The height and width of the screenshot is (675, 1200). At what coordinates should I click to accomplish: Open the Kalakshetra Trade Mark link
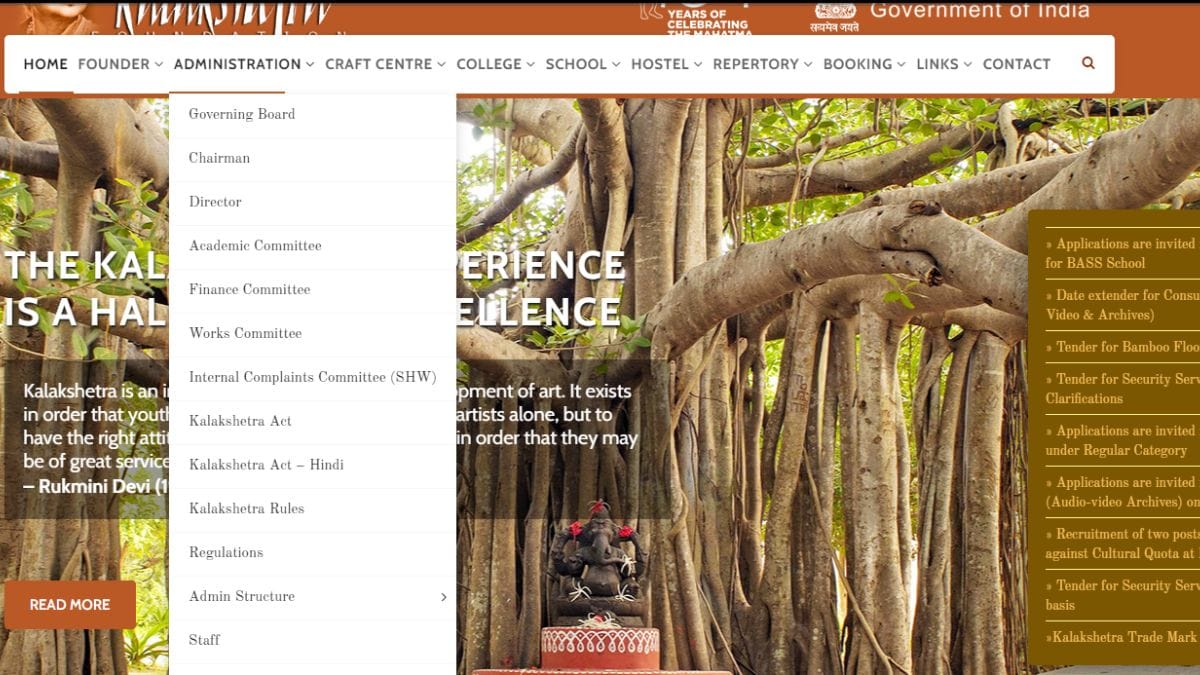(x=1123, y=637)
